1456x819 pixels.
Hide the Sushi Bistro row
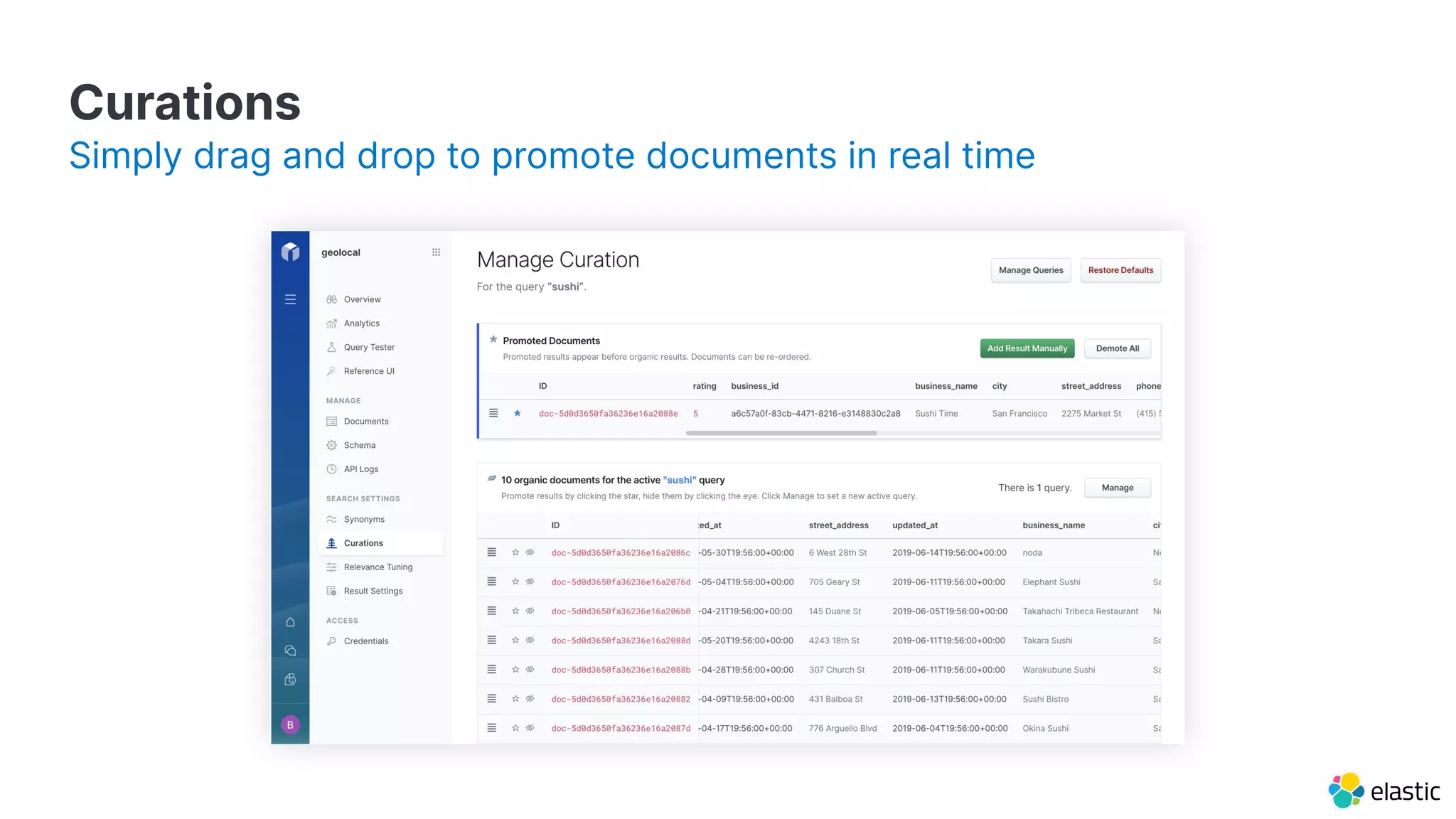pos(530,699)
